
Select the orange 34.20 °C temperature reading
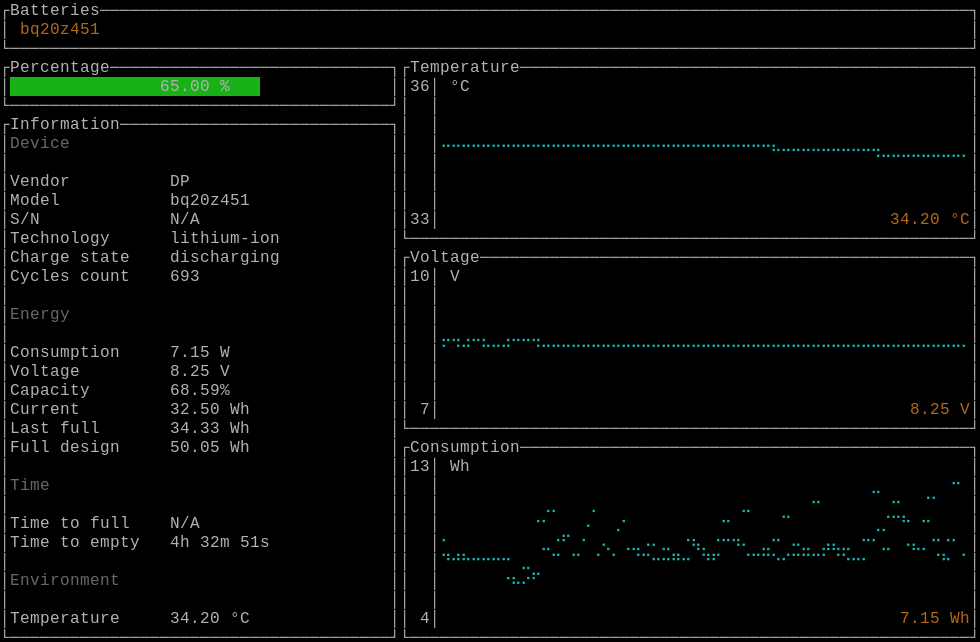point(928,218)
